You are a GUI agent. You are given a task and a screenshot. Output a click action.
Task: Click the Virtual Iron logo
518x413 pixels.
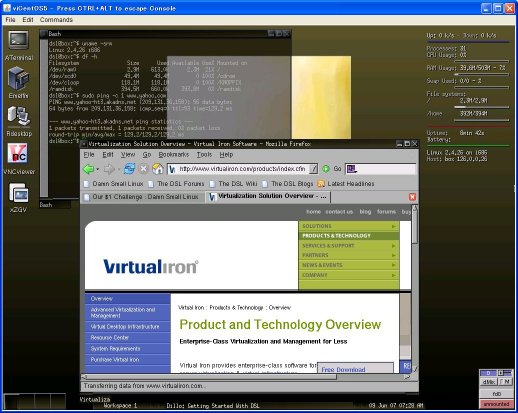click(151, 266)
